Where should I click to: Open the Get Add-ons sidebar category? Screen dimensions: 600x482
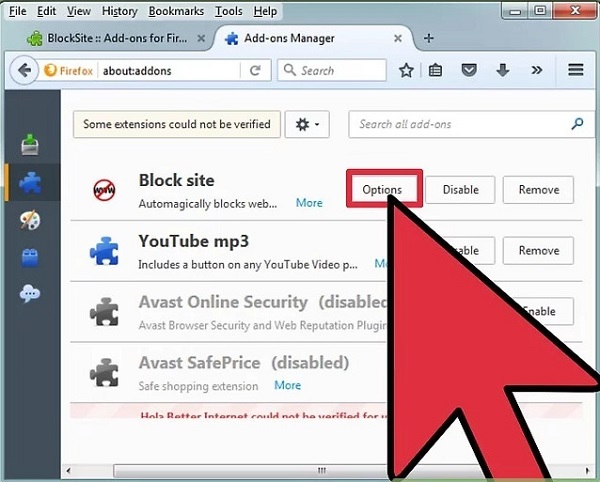[30, 145]
